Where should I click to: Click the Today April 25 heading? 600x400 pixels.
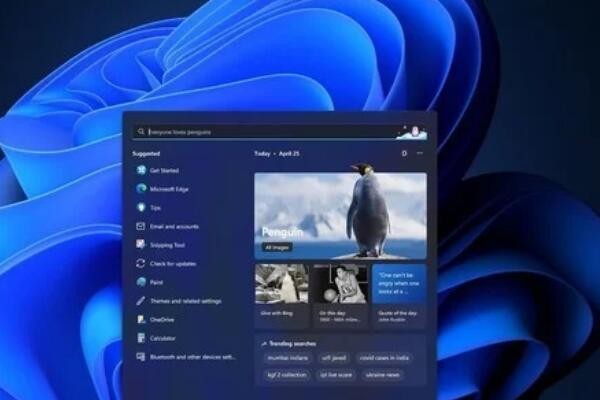277,153
